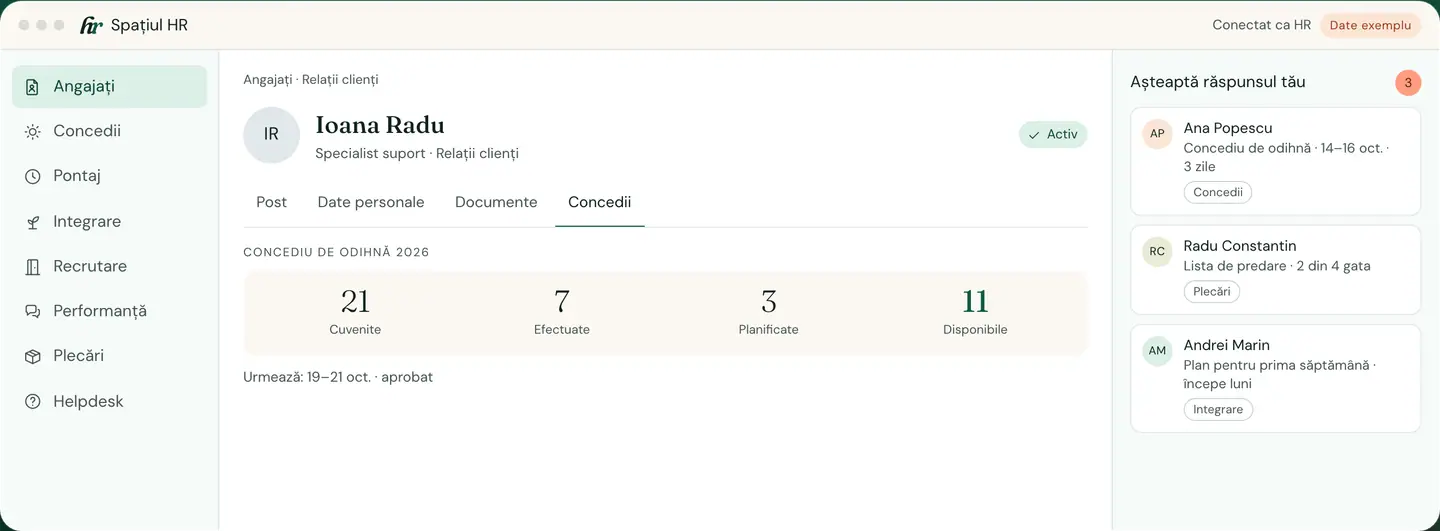This screenshot has width=1440, height=531.
Task: Go to Concedii label in sidebar
Action: pos(87,131)
